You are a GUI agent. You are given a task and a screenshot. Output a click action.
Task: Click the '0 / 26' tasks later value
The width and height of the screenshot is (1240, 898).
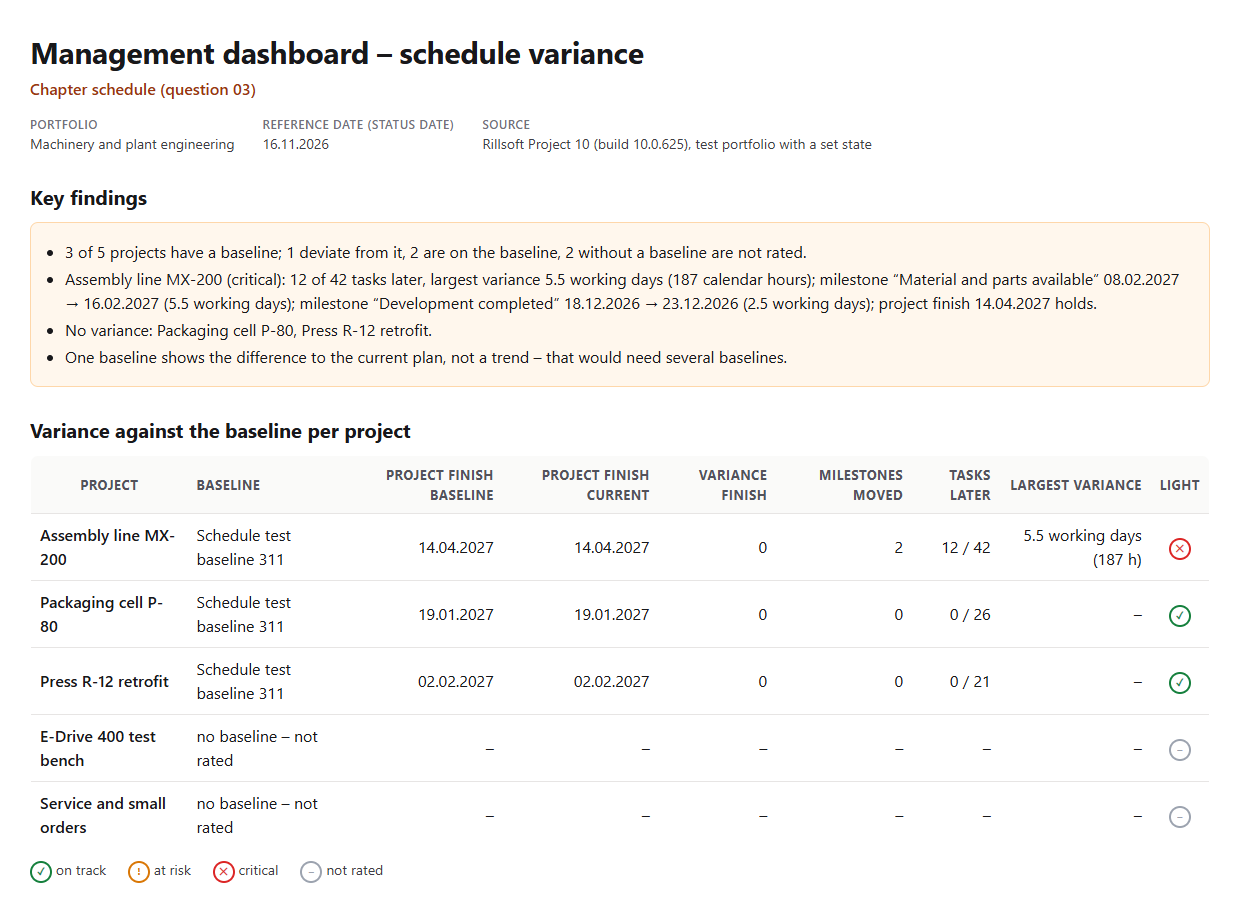click(x=970, y=615)
